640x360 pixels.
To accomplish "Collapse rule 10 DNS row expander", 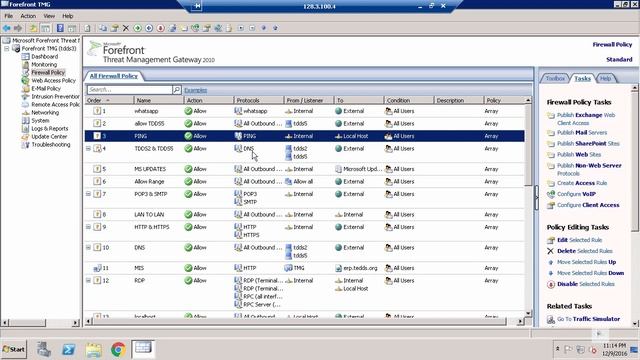I will 88,247.
